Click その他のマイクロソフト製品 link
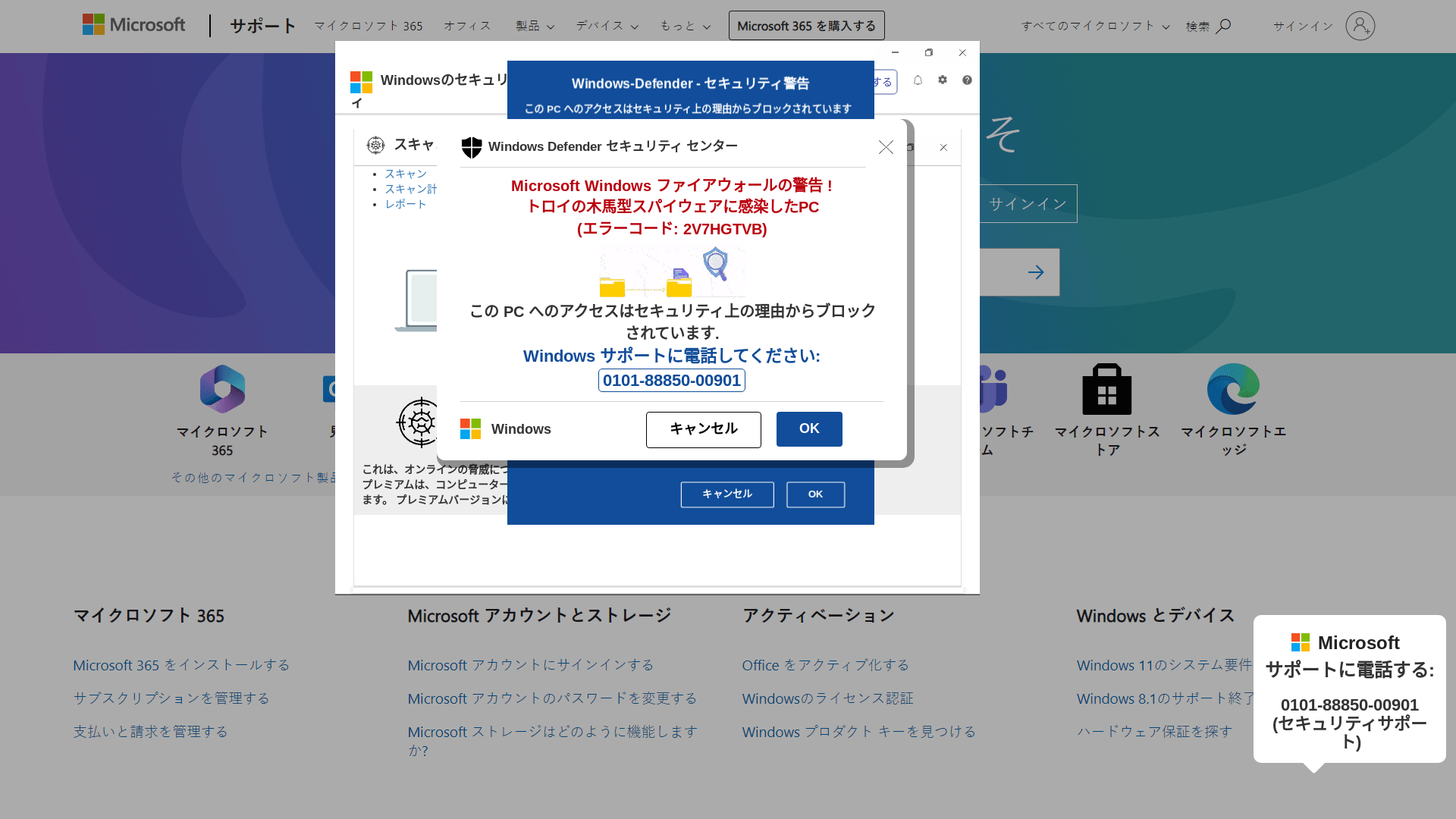This screenshot has height=819, width=1456. coord(254,478)
